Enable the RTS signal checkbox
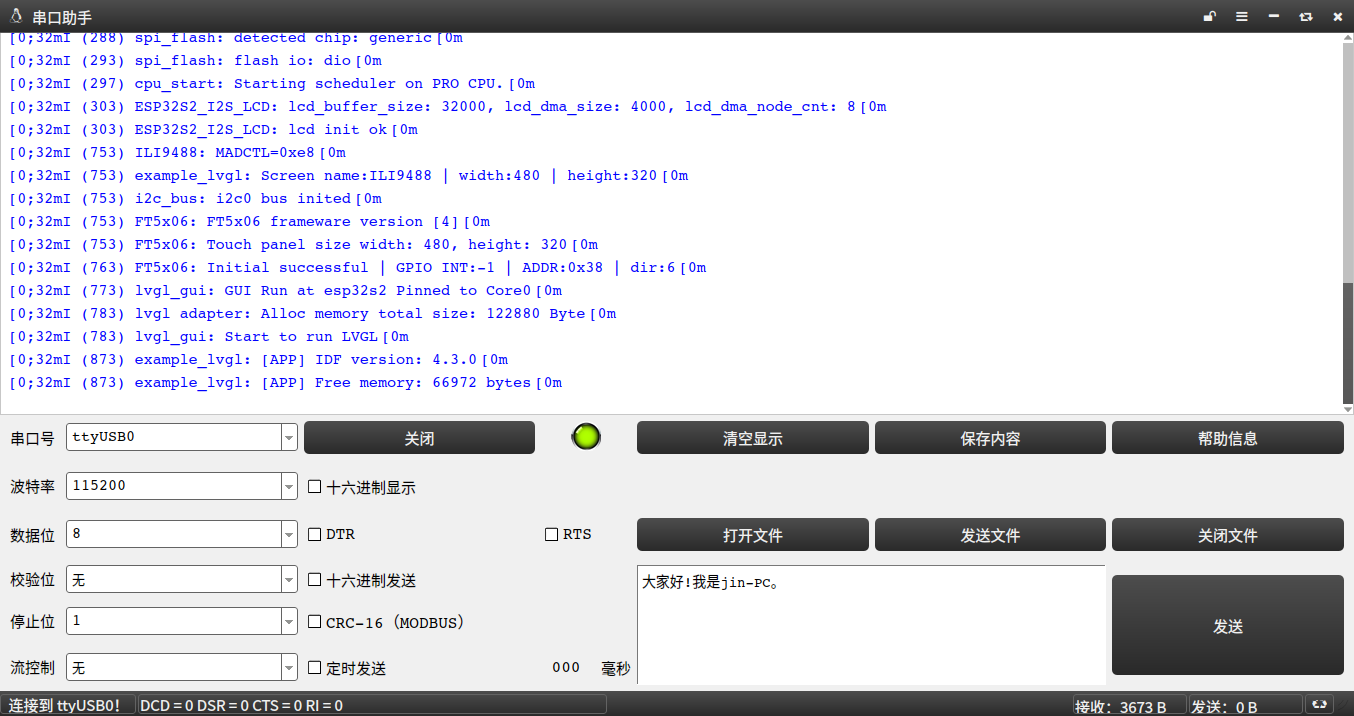1354x716 pixels. click(x=551, y=534)
